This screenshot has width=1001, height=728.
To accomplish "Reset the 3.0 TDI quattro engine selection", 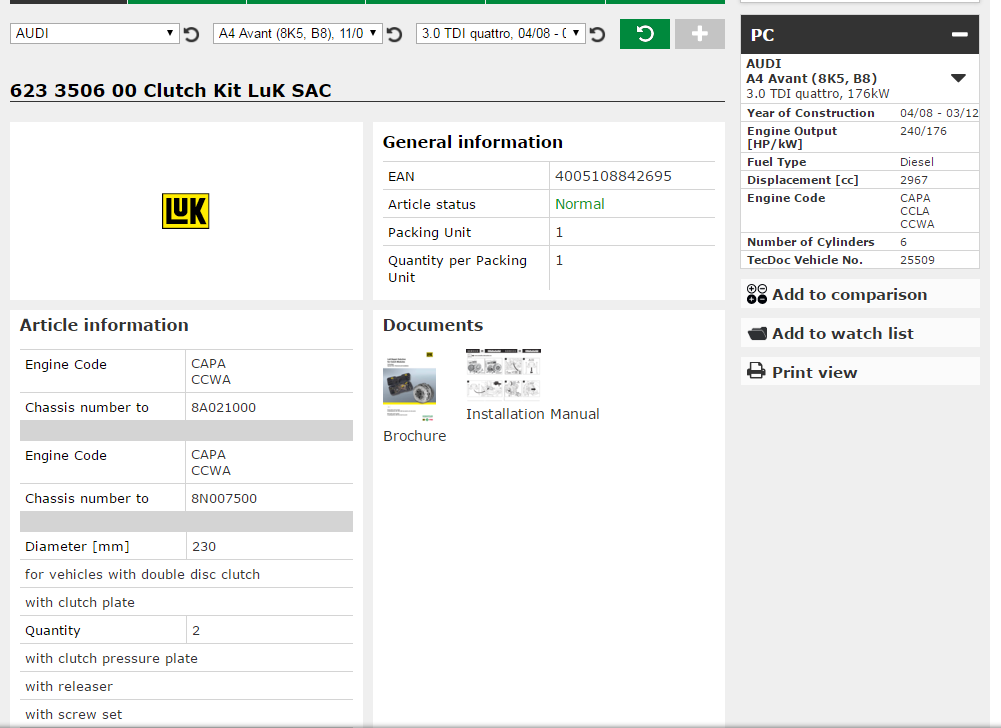I will coord(597,35).
